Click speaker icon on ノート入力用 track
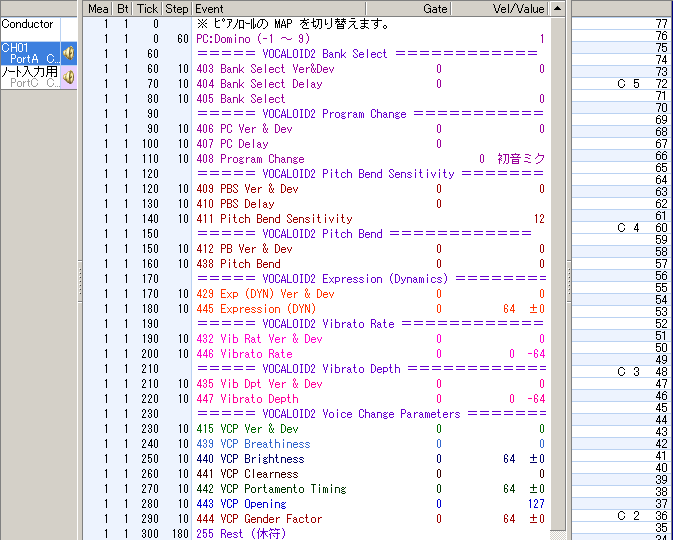The width and height of the screenshot is (673, 540). coord(68,77)
